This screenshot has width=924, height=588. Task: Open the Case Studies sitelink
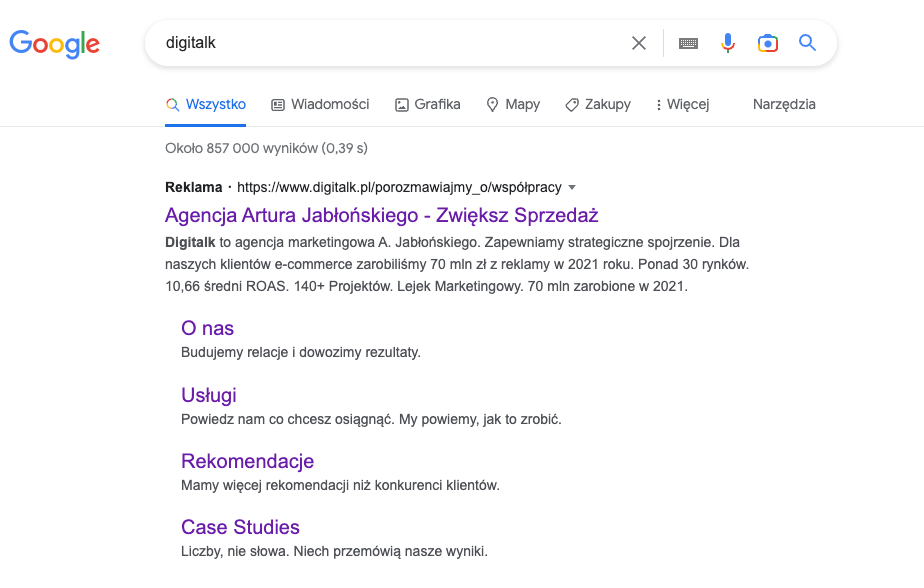pyautogui.click(x=240, y=527)
